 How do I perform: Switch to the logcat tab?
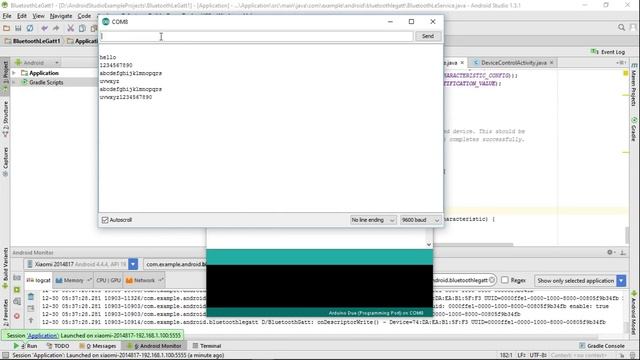(x=38, y=280)
